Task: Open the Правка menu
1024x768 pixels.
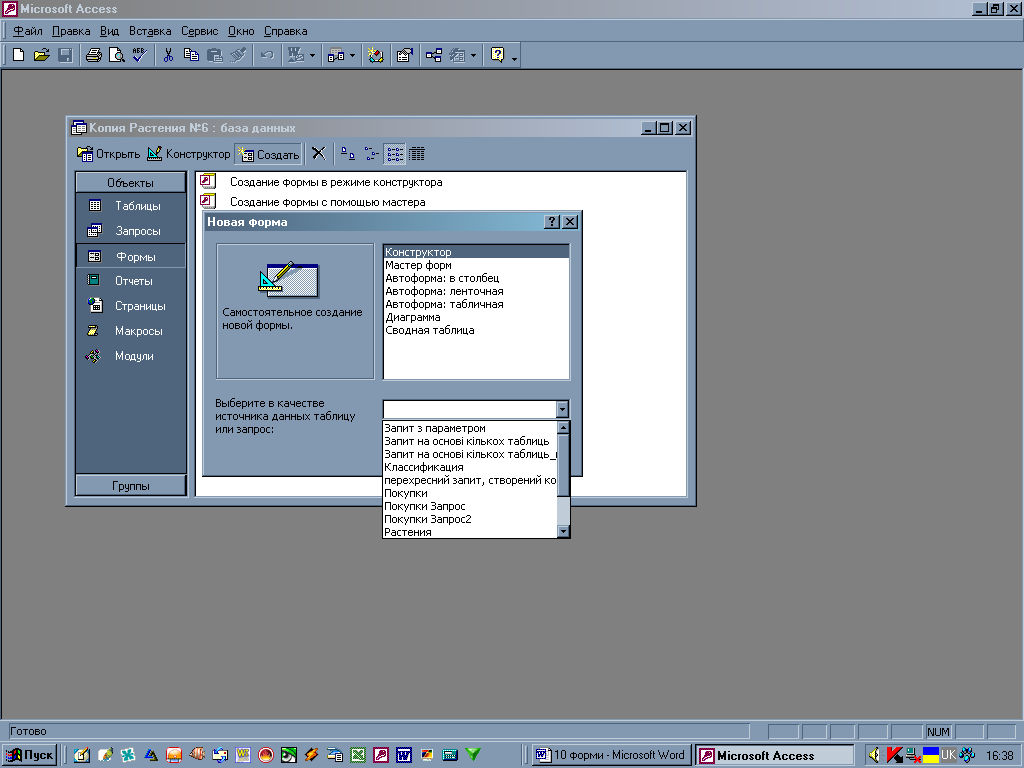Action: tap(71, 31)
